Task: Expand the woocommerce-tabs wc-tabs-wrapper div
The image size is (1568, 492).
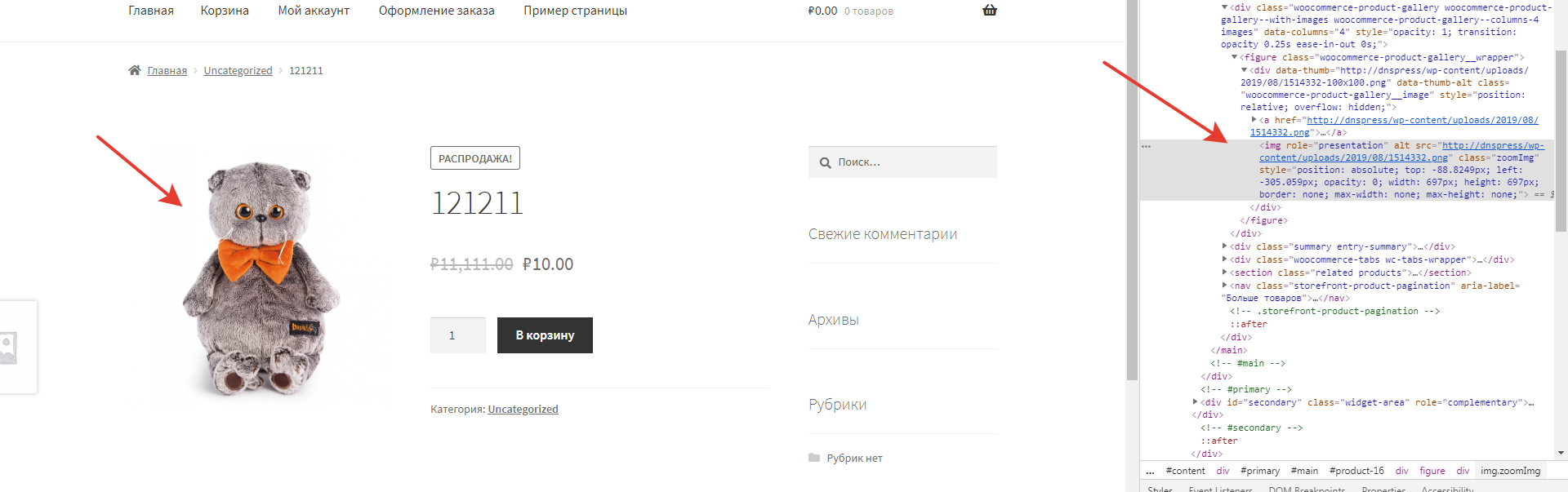Action: click(x=1224, y=259)
